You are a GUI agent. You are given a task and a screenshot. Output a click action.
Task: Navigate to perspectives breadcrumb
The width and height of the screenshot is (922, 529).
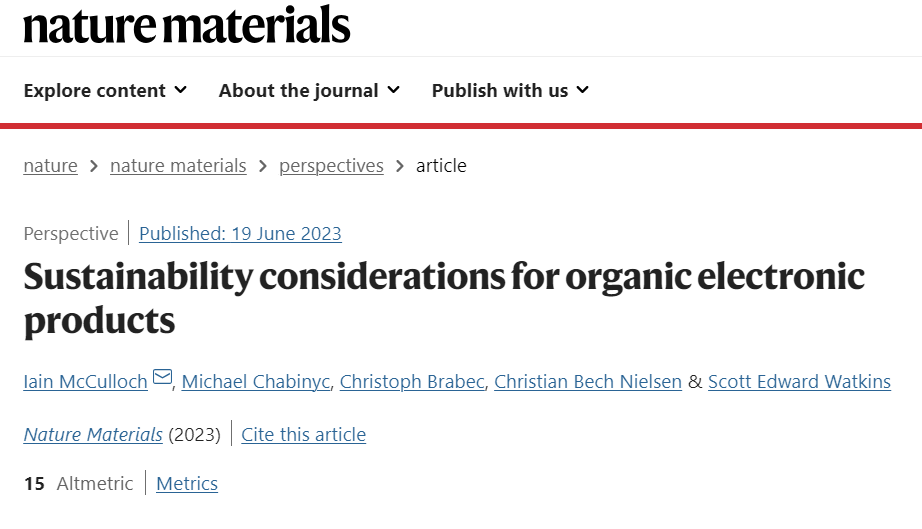click(x=331, y=166)
